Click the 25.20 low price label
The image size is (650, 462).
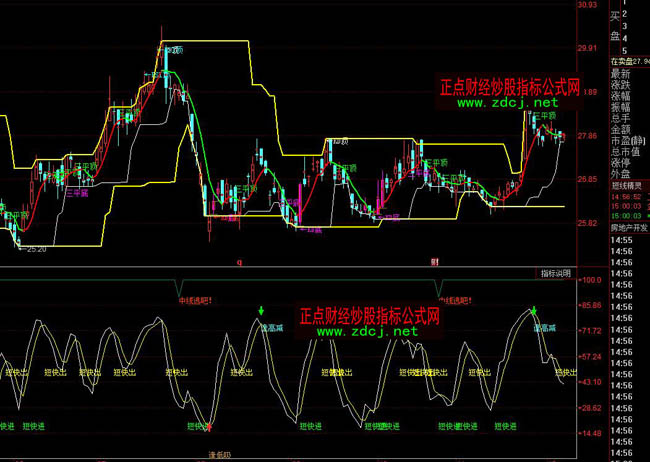pyautogui.click(x=36, y=250)
